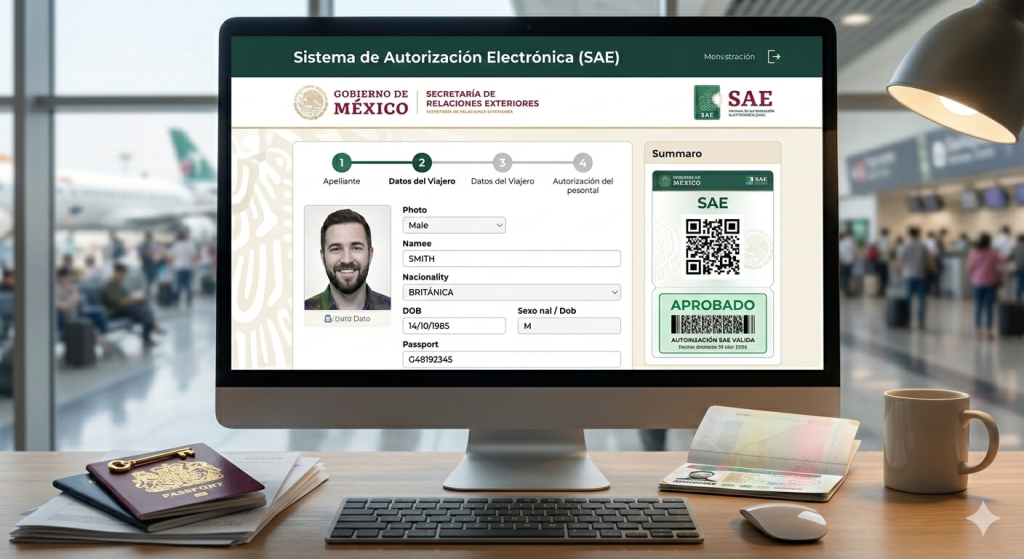This screenshot has width=1024, height=559.
Task: Click the AUTORIZACIÓN SAE VÁLIDA text
Action: (x=712, y=340)
